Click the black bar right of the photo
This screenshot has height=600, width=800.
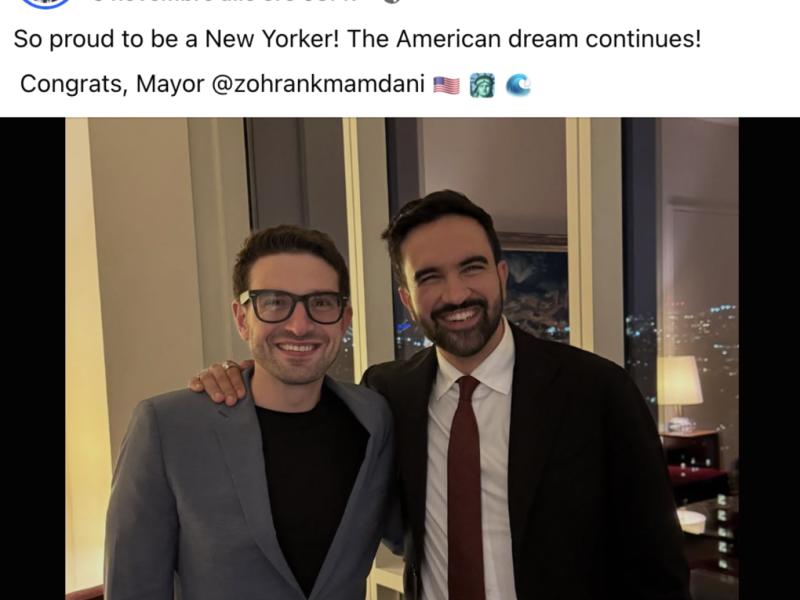769,359
